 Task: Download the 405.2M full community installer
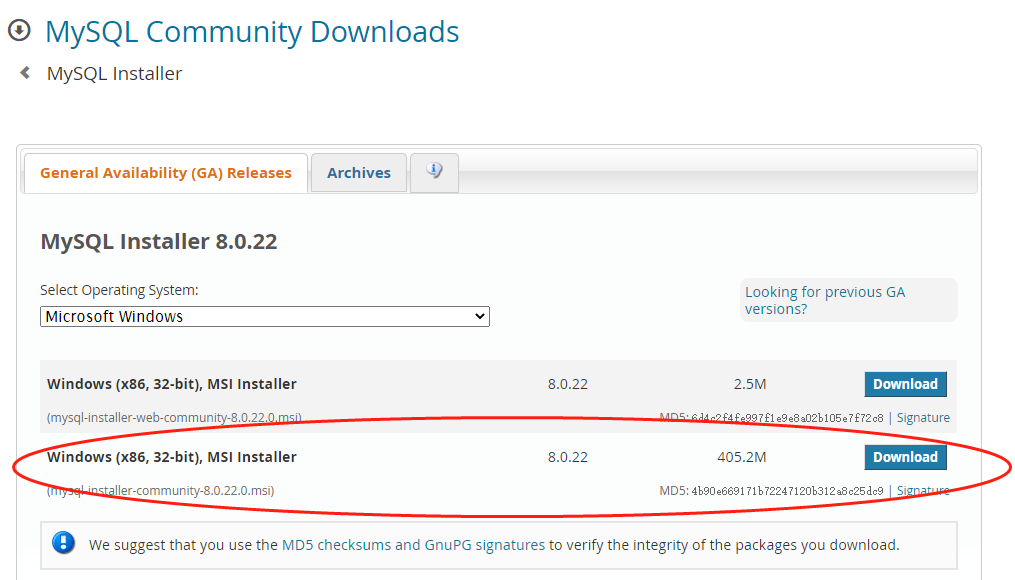tap(906, 457)
